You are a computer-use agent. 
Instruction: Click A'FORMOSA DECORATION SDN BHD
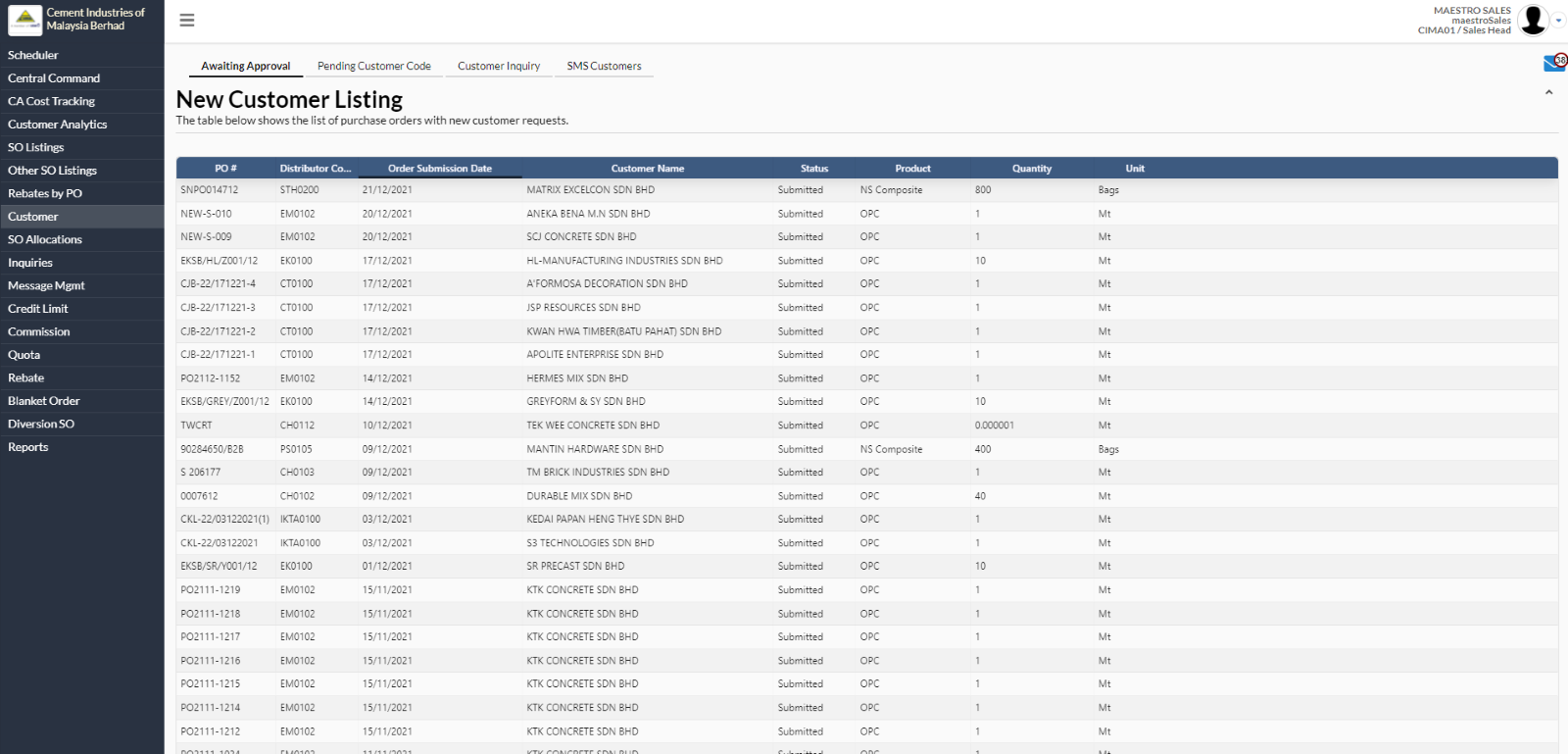coord(607,284)
